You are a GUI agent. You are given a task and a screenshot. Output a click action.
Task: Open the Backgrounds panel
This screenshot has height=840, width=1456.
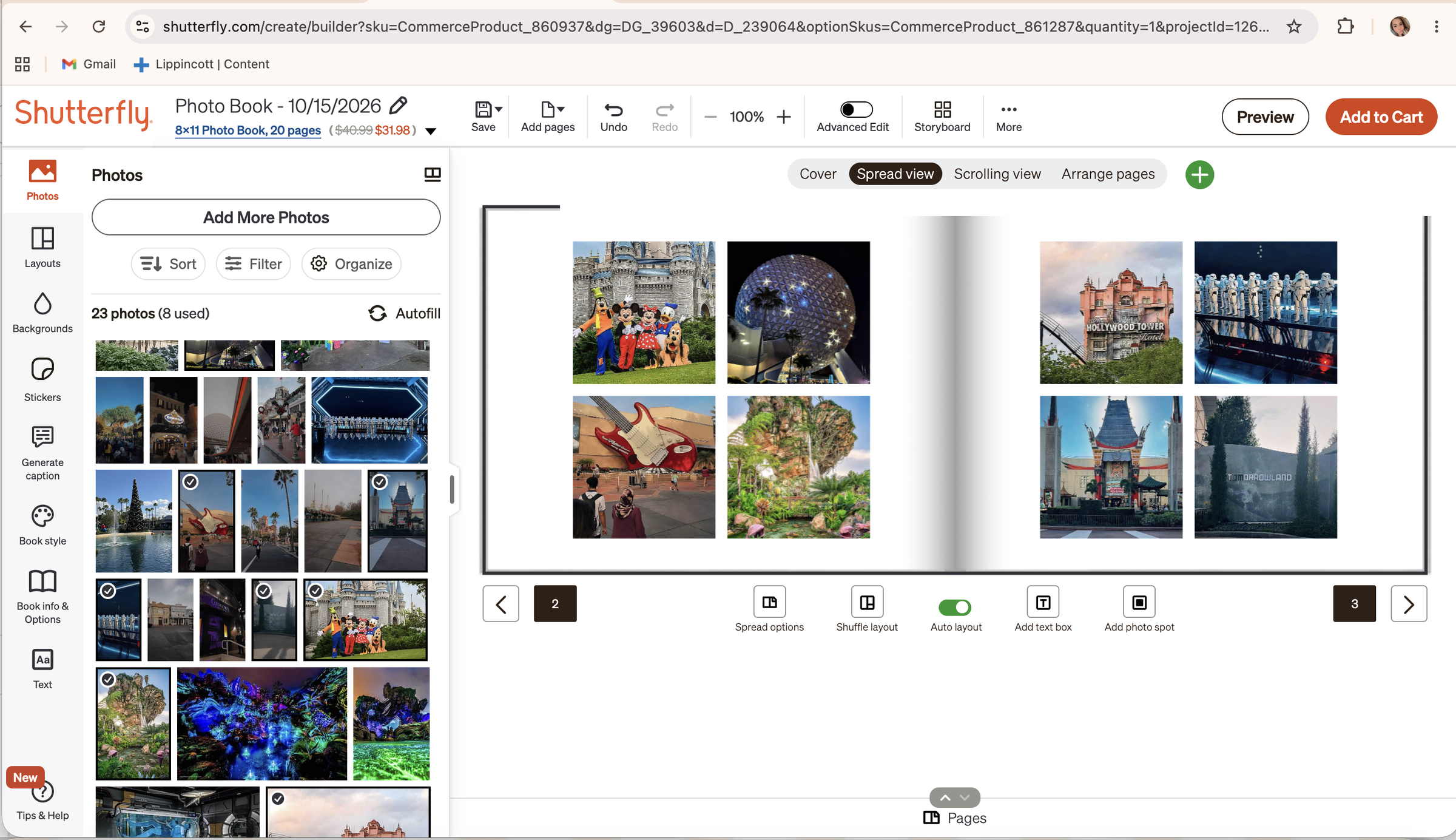(x=42, y=313)
